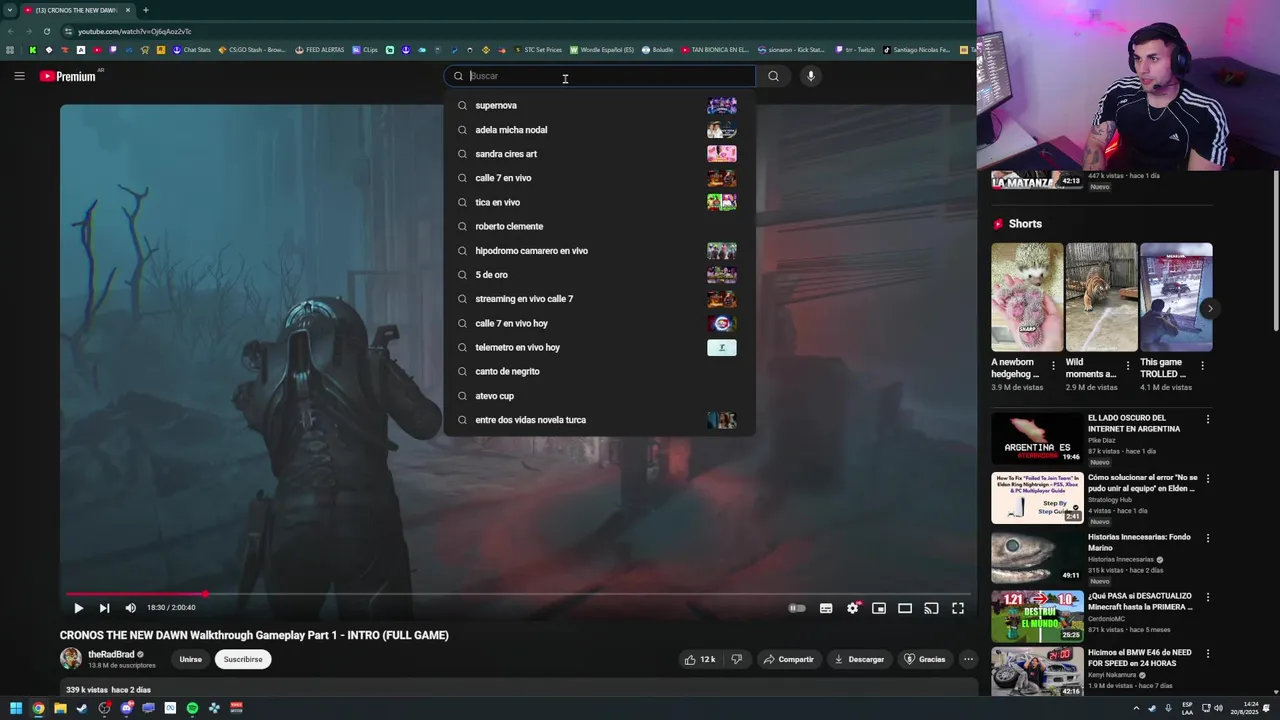Open theRadBrad channel name link
The image size is (1280, 720).
(x=110, y=654)
